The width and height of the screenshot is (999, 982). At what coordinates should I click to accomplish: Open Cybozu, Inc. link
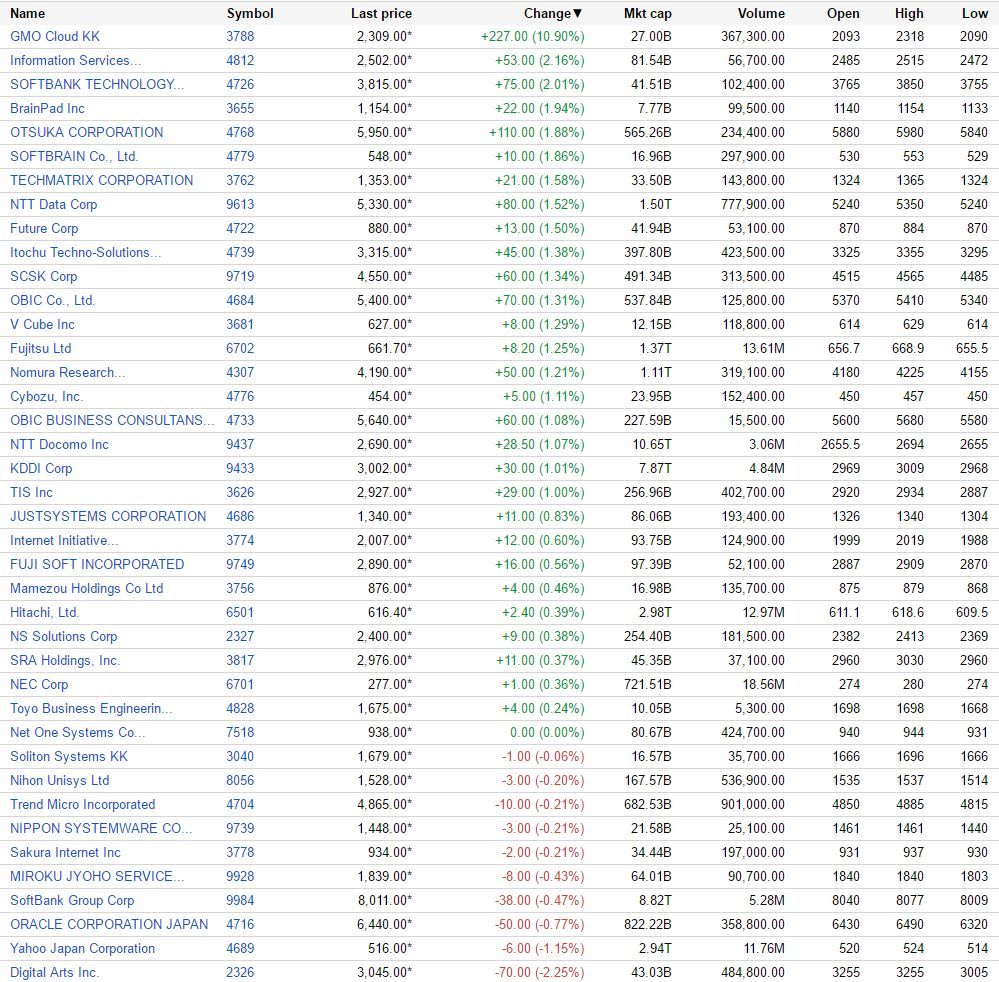coord(47,396)
